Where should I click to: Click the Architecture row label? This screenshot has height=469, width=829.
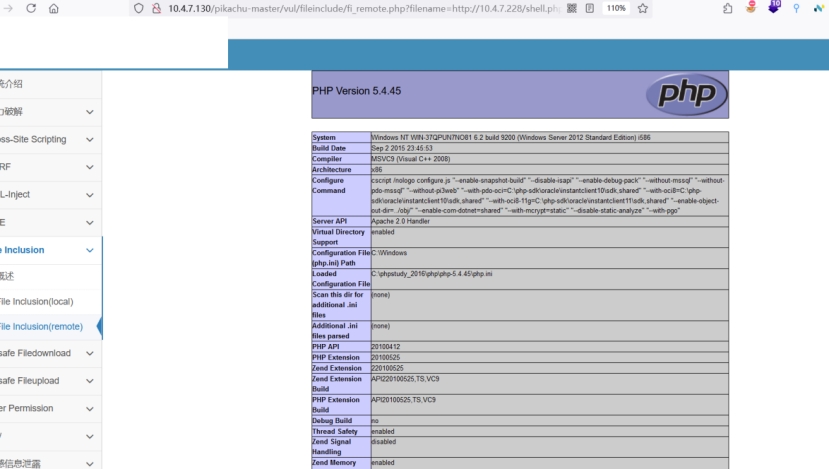[331, 170]
